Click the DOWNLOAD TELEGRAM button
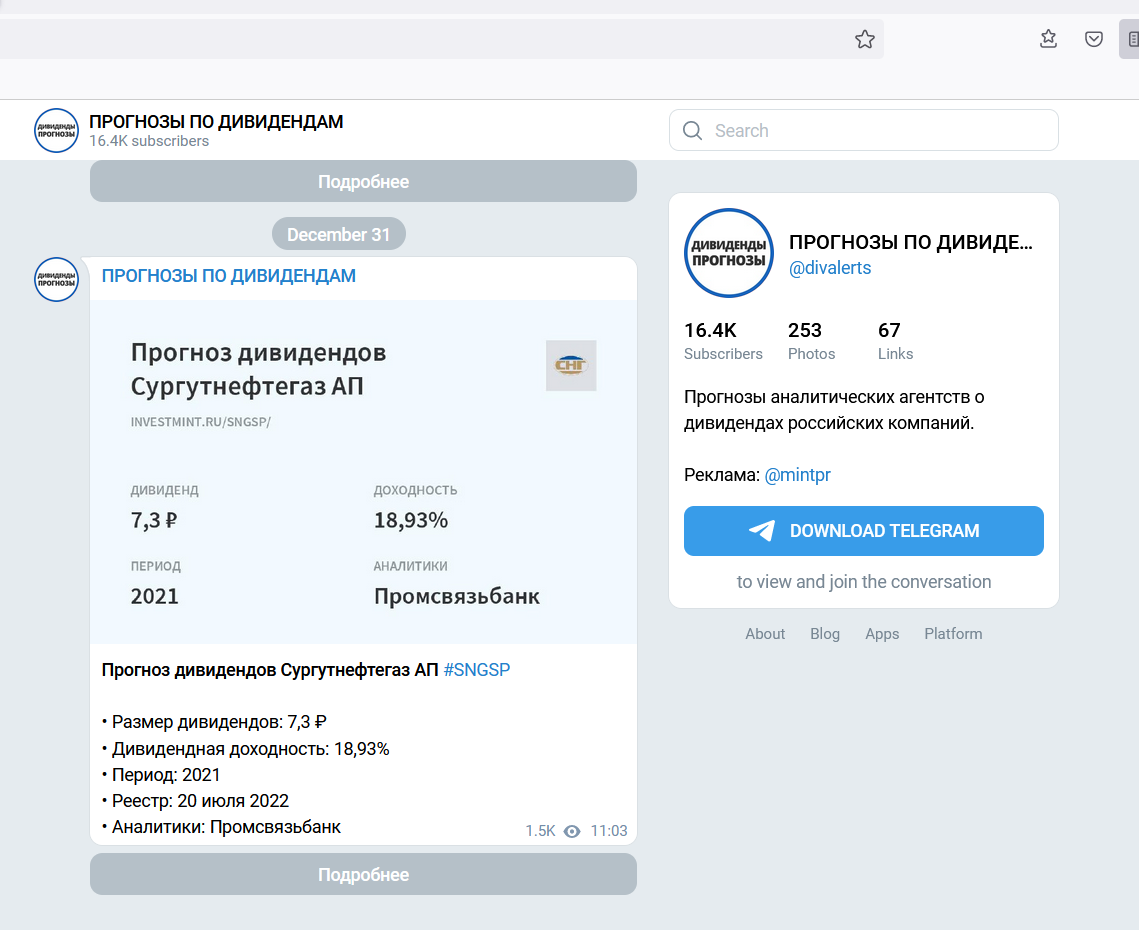Viewport: 1139px width, 930px height. click(x=864, y=531)
